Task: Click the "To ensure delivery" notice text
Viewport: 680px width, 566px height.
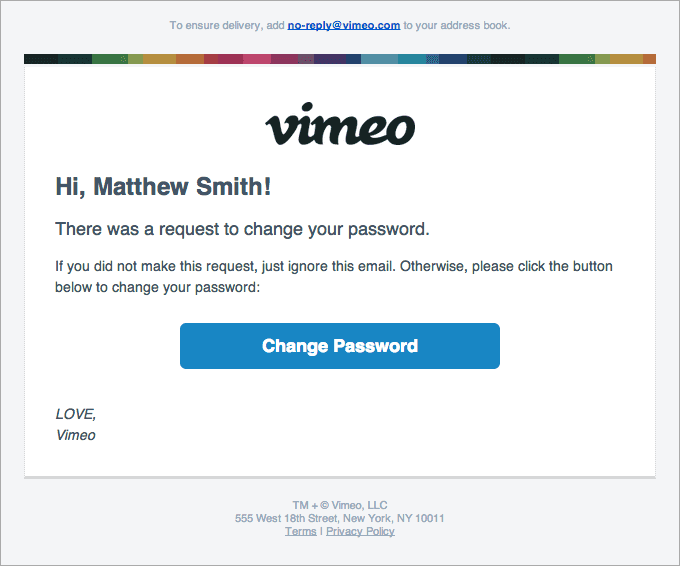Action: tap(227, 25)
